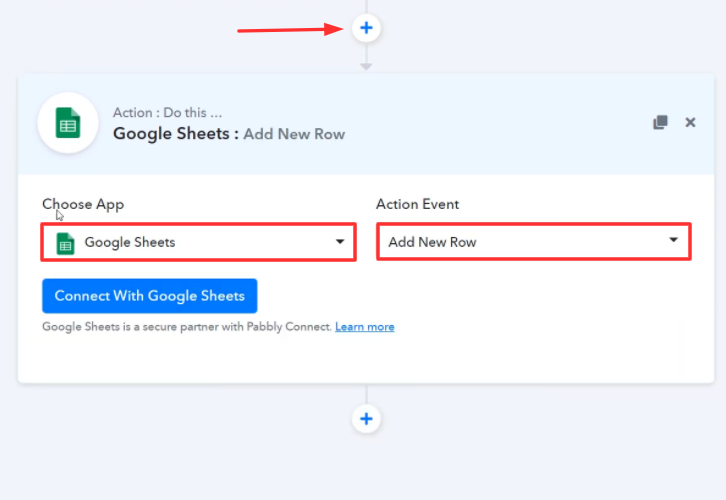Open the Learn more link

pyautogui.click(x=365, y=327)
